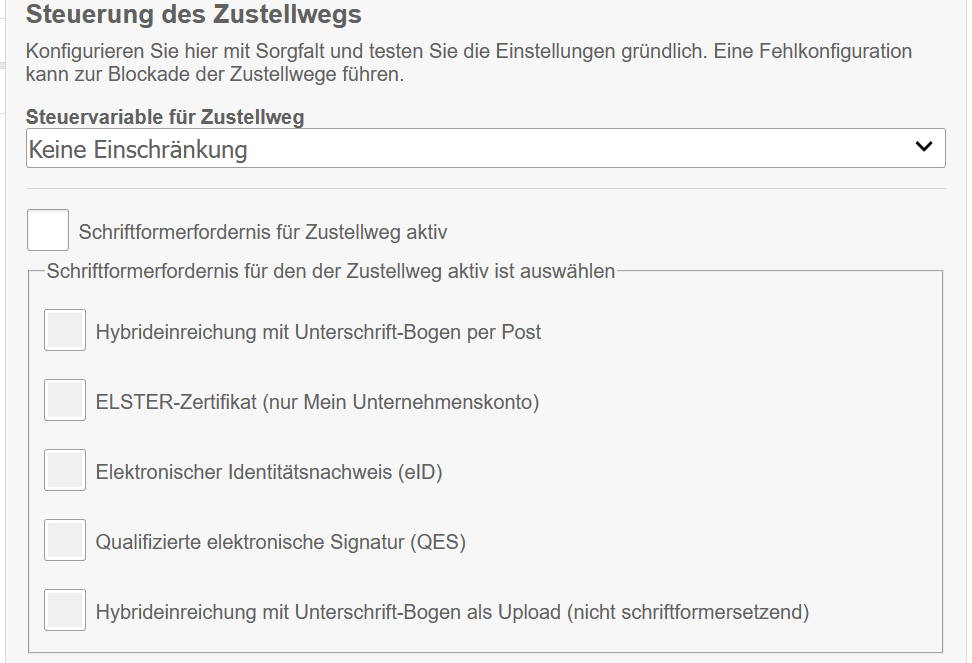The height and width of the screenshot is (663, 972).
Task: Click the 'Steuerung des Zustellwegs' heading
Action: [193, 15]
